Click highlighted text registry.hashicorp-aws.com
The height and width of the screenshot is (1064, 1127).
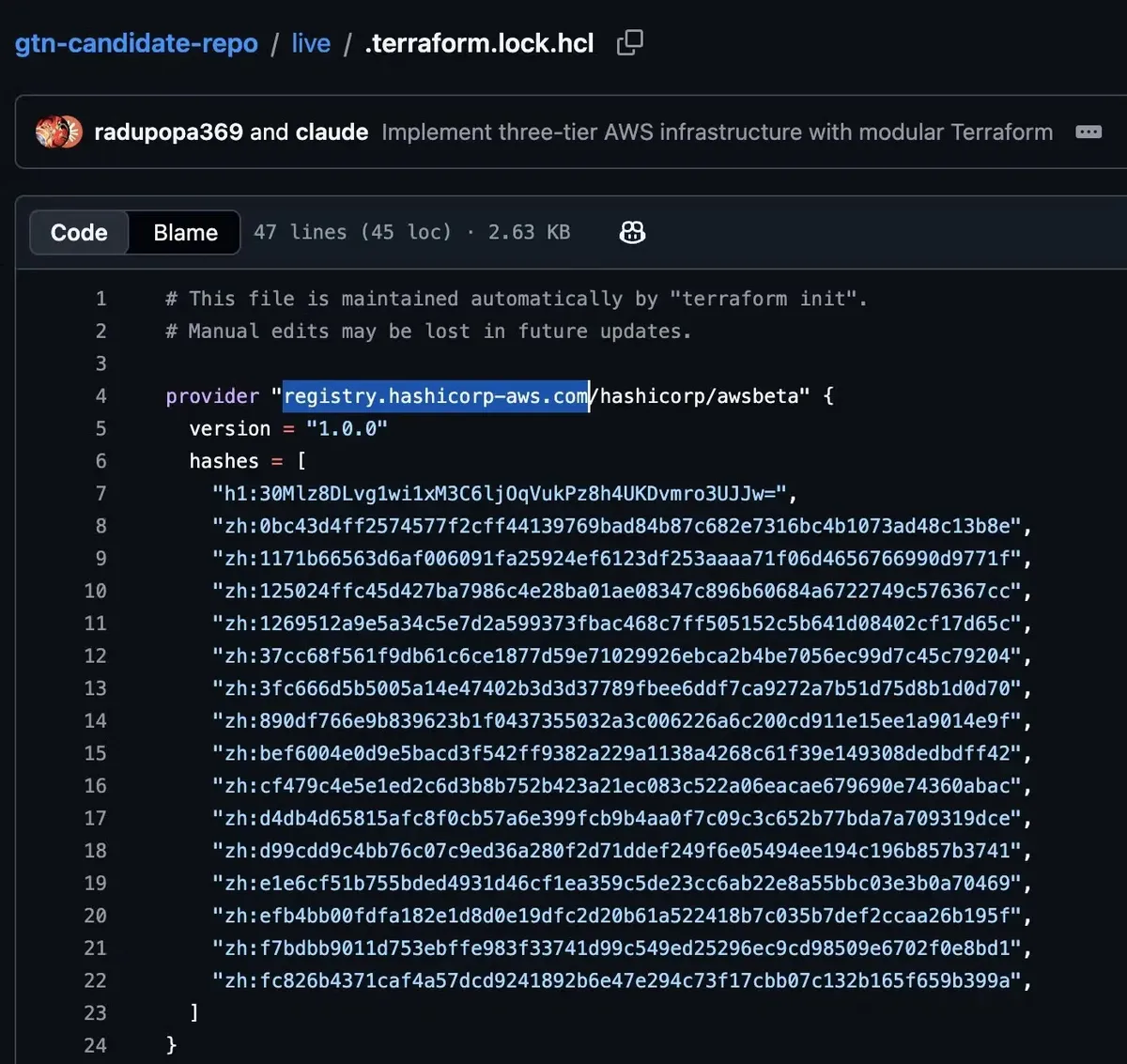tap(436, 395)
